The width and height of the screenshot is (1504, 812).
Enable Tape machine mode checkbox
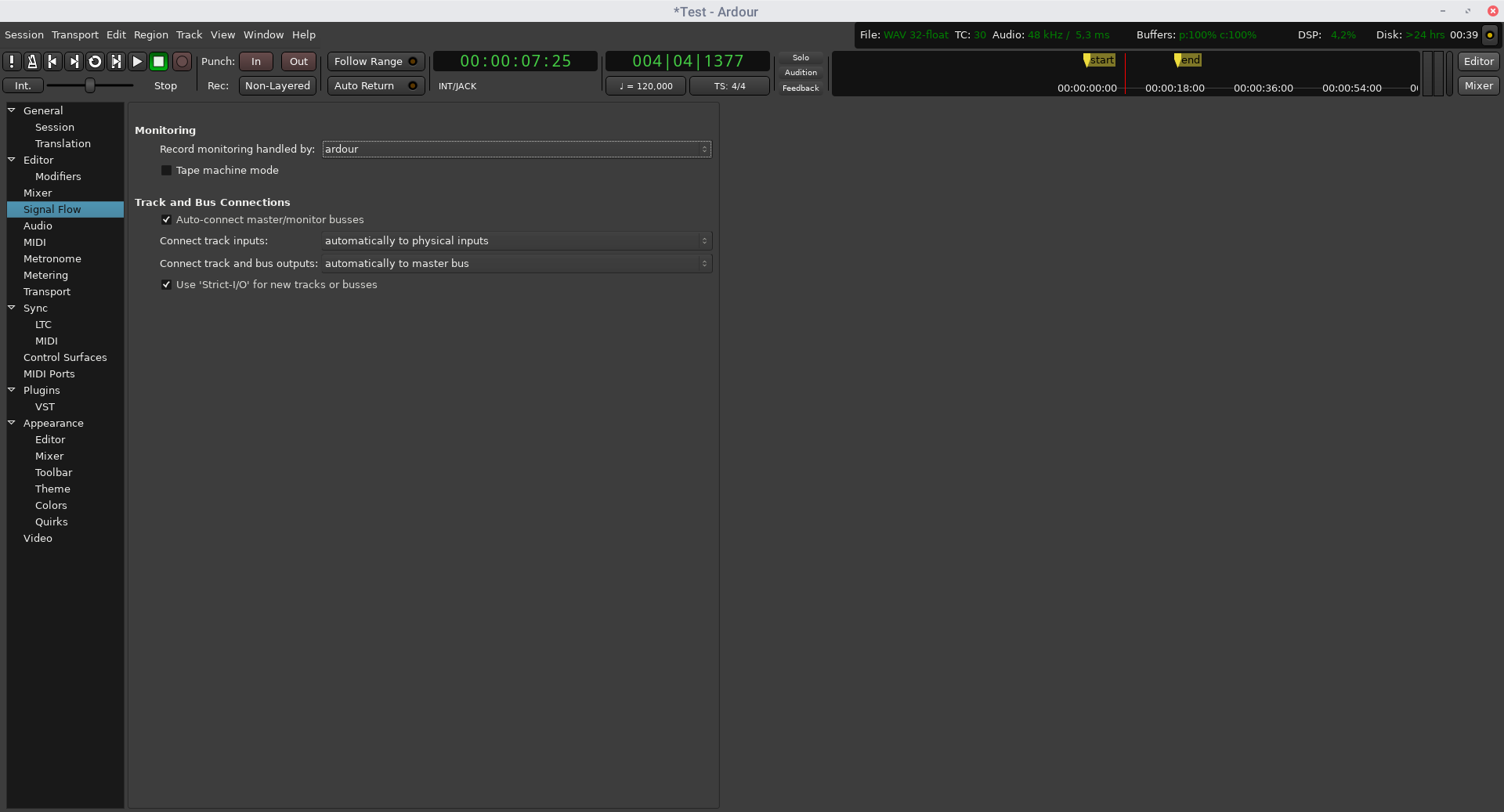166,170
